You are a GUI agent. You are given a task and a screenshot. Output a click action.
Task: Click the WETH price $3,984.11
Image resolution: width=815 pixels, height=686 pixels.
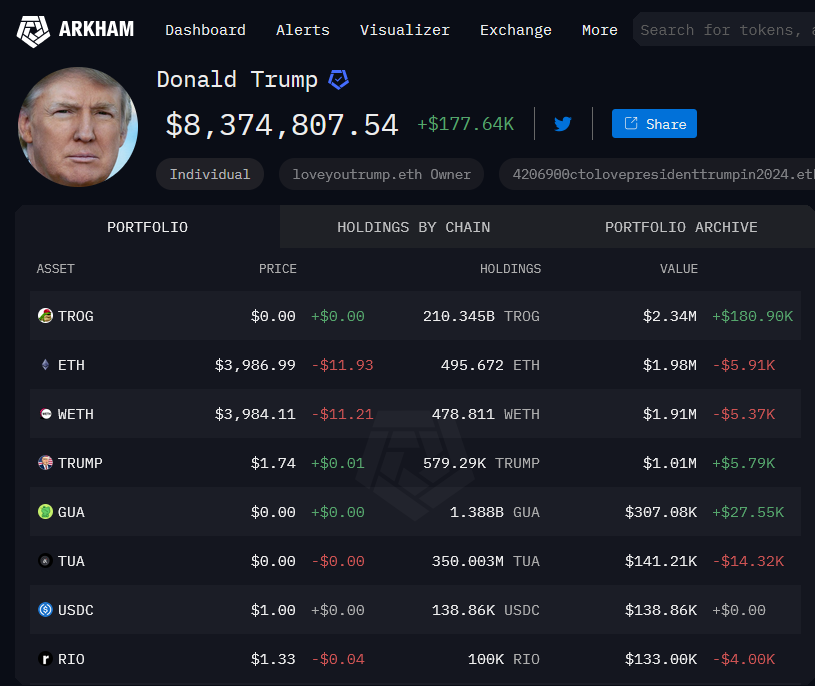255,414
